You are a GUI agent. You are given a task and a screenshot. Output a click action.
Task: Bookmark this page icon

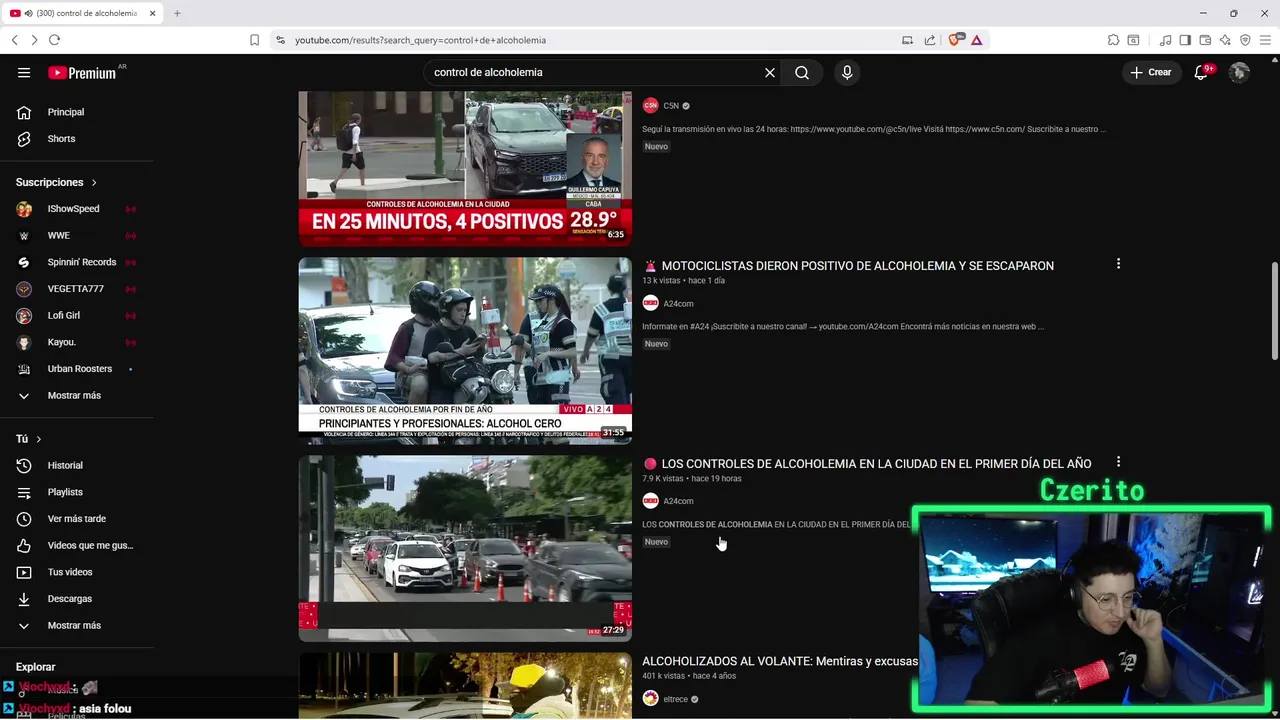click(254, 40)
